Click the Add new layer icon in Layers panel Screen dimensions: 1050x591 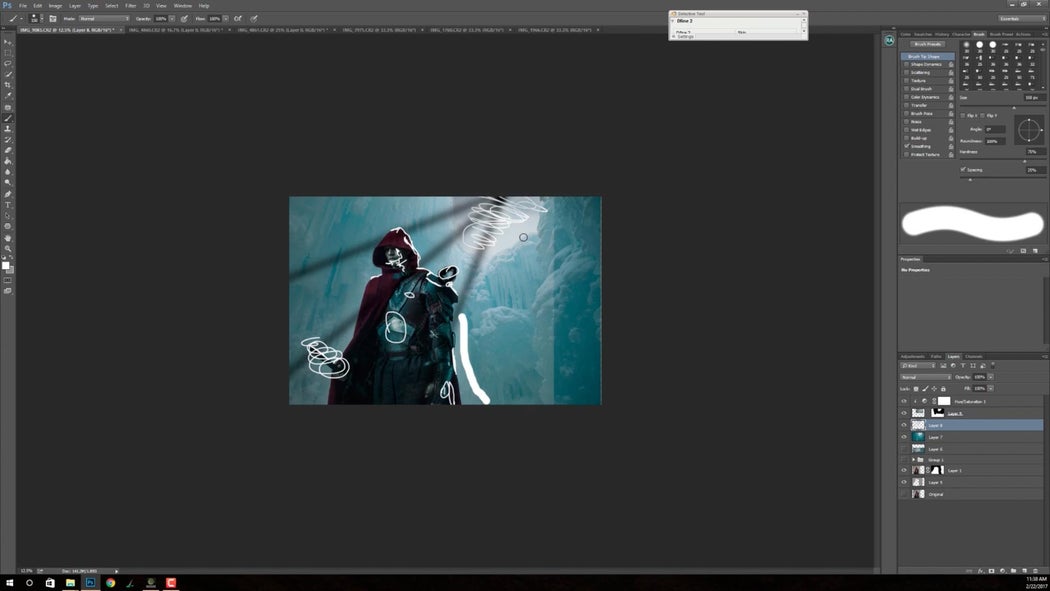[x=1023, y=570]
